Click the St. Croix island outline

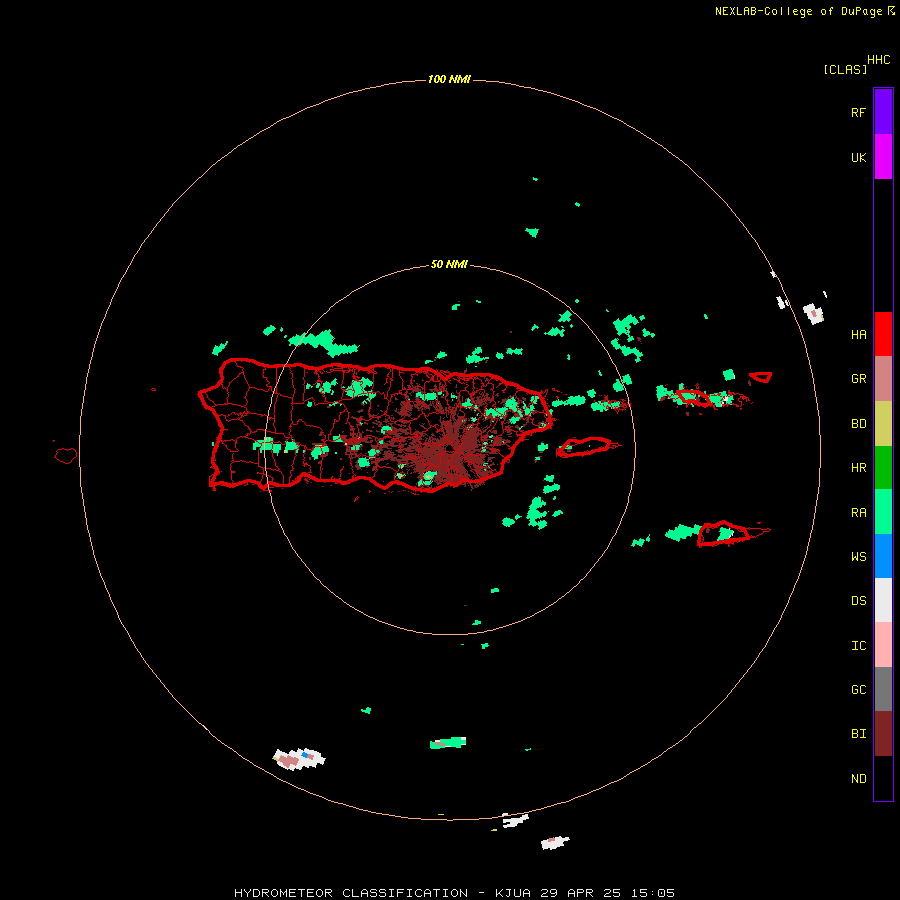tap(724, 533)
